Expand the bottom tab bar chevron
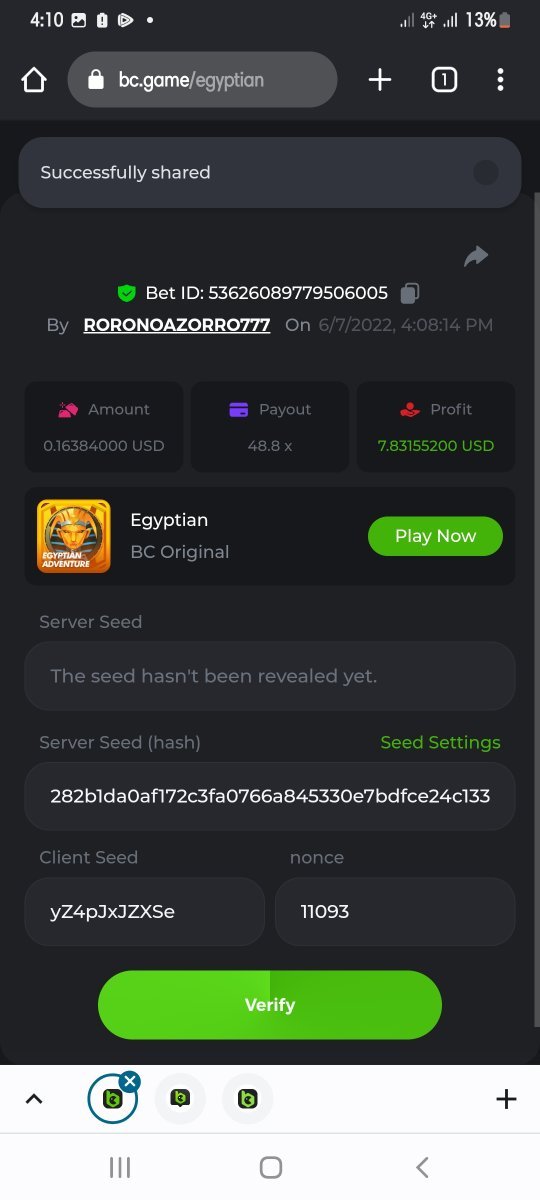540x1200 pixels. click(x=34, y=1099)
